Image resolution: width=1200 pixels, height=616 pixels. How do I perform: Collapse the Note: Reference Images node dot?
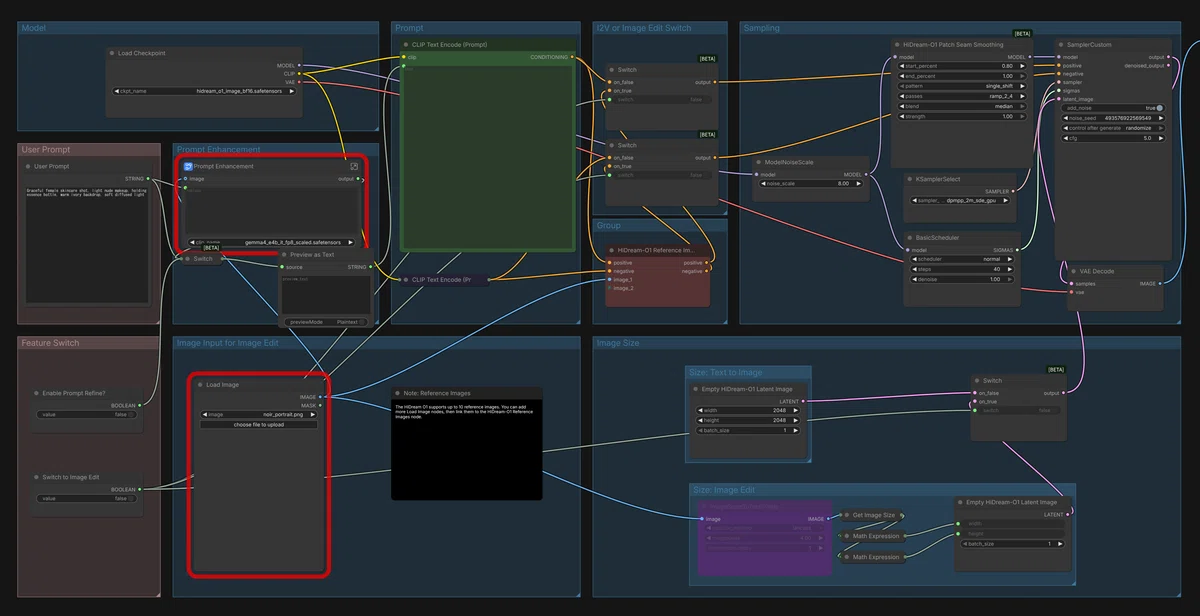(397, 393)
